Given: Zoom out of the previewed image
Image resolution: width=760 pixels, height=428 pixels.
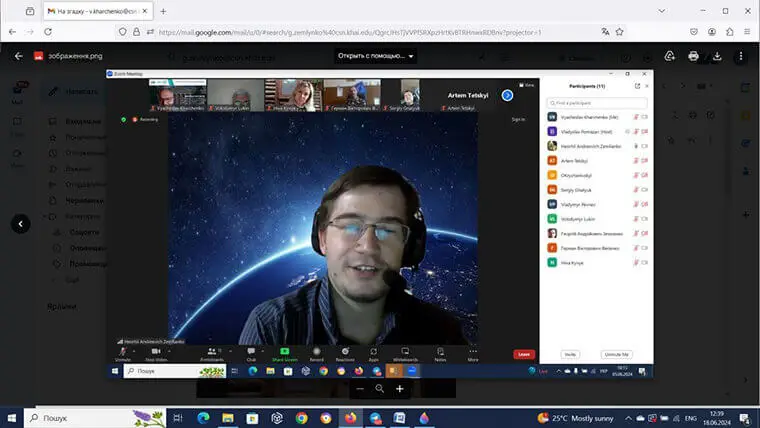Looking at the screenshot, I should [x=360, y=388].
